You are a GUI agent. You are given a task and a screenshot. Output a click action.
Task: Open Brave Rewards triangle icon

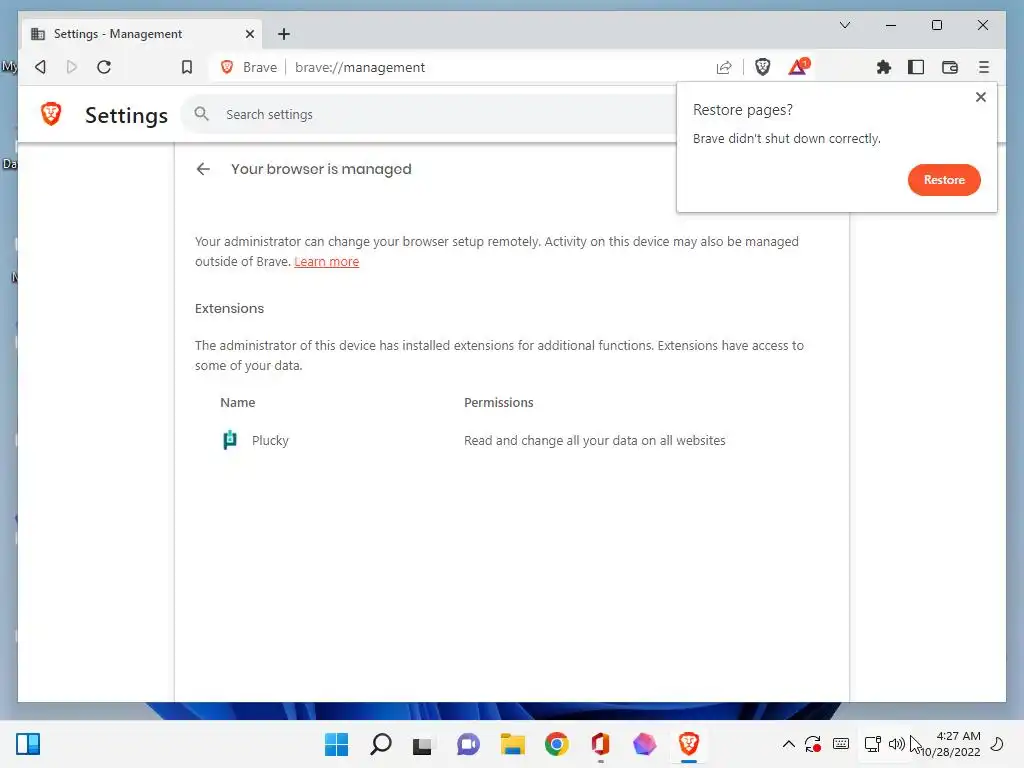tap(798, 67)
